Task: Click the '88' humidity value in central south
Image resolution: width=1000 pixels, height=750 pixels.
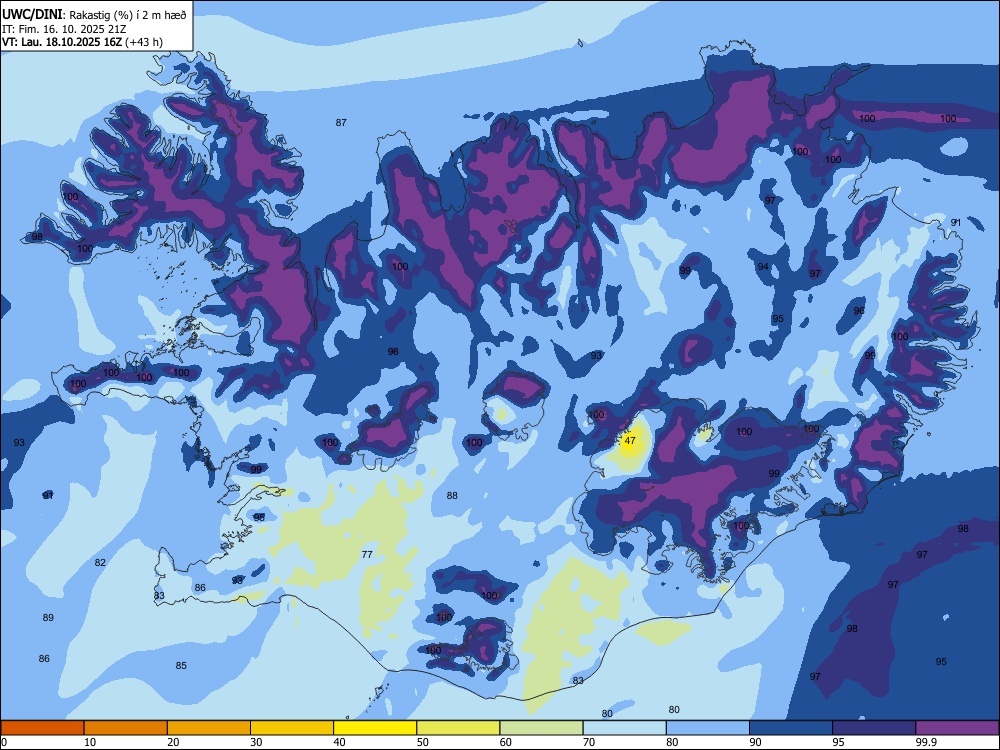Action: tap(452, 496)
